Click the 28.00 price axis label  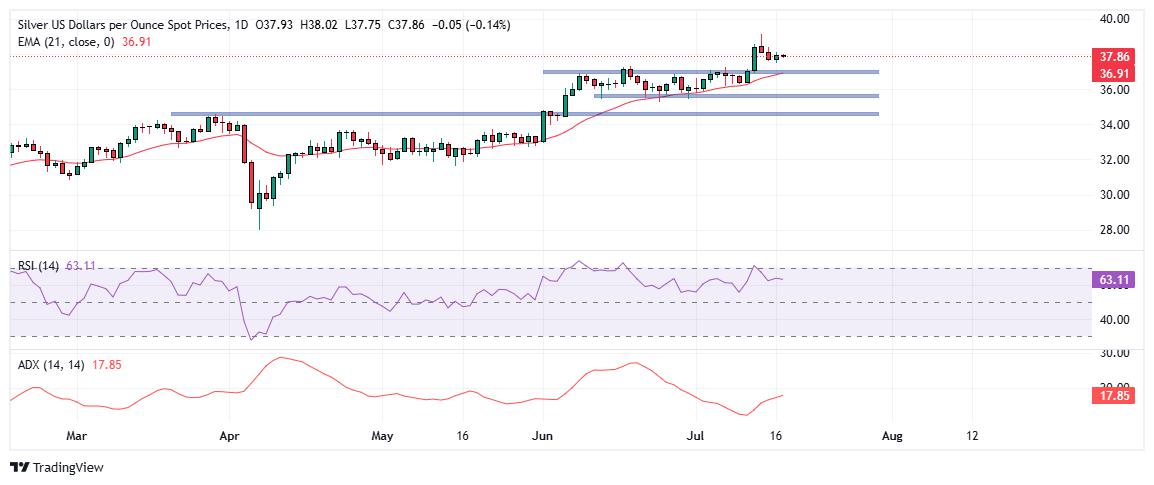[1114, 230]
